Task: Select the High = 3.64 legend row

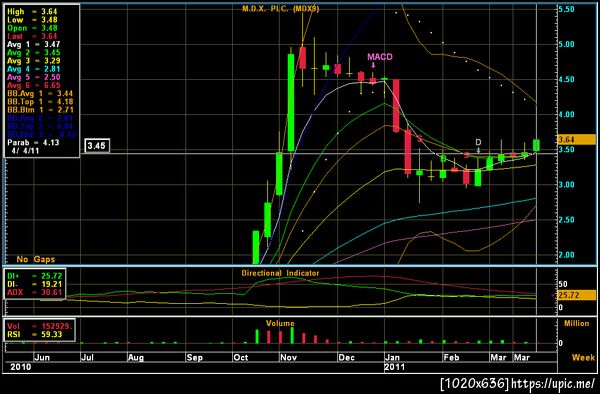Action: [32, 12]
